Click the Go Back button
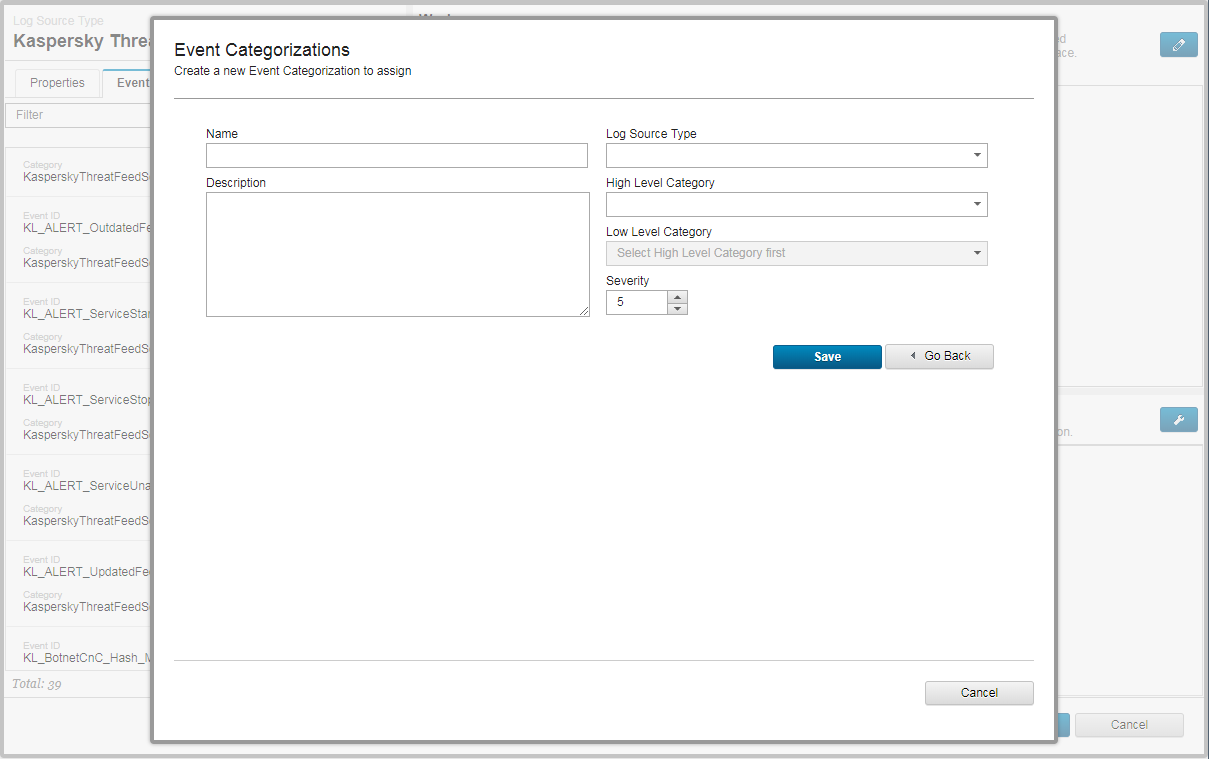The image size is (1209, 759). 939,356
